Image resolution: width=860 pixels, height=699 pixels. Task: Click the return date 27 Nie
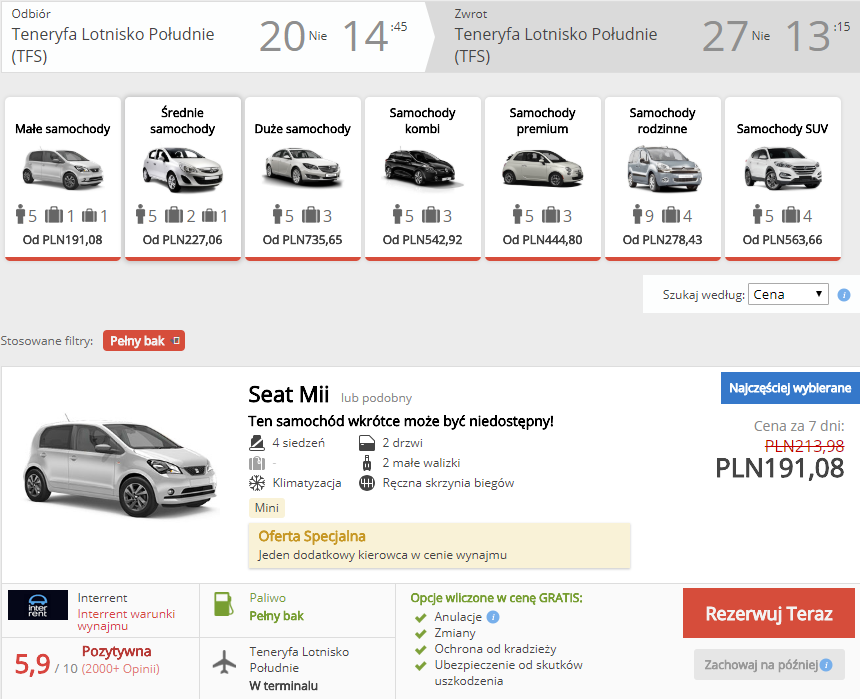[x=737, y=37]
